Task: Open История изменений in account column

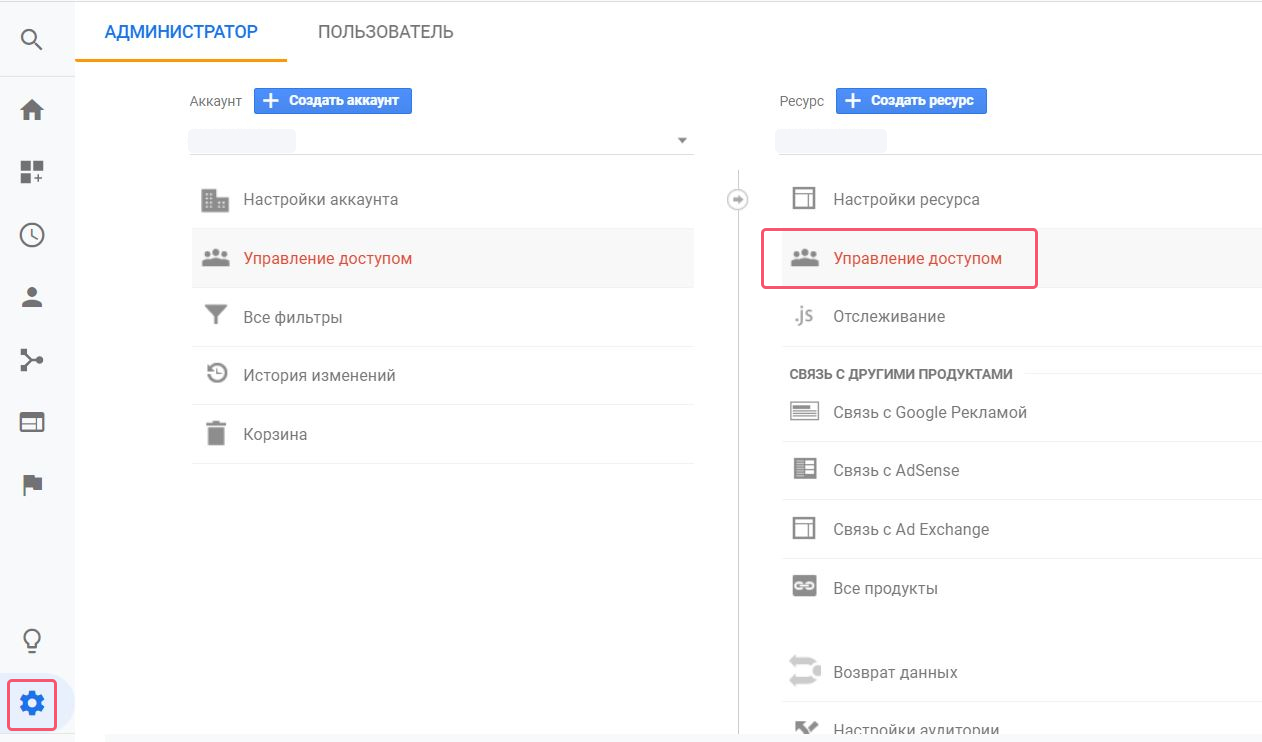Action: point(442,376)
